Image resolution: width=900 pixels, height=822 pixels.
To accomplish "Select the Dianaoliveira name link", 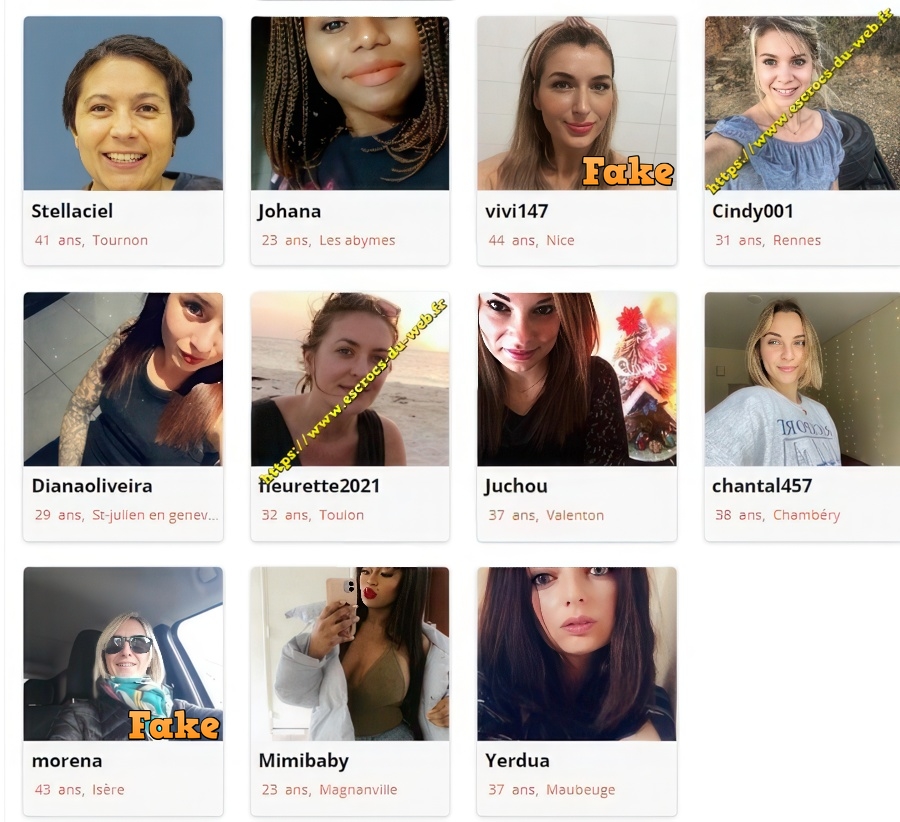I will (x=92, y=486).
